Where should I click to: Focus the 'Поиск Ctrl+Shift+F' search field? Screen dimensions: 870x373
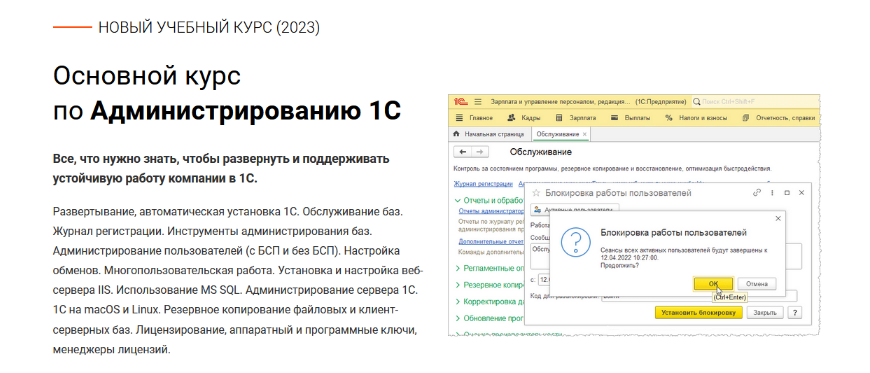[757, 102]
